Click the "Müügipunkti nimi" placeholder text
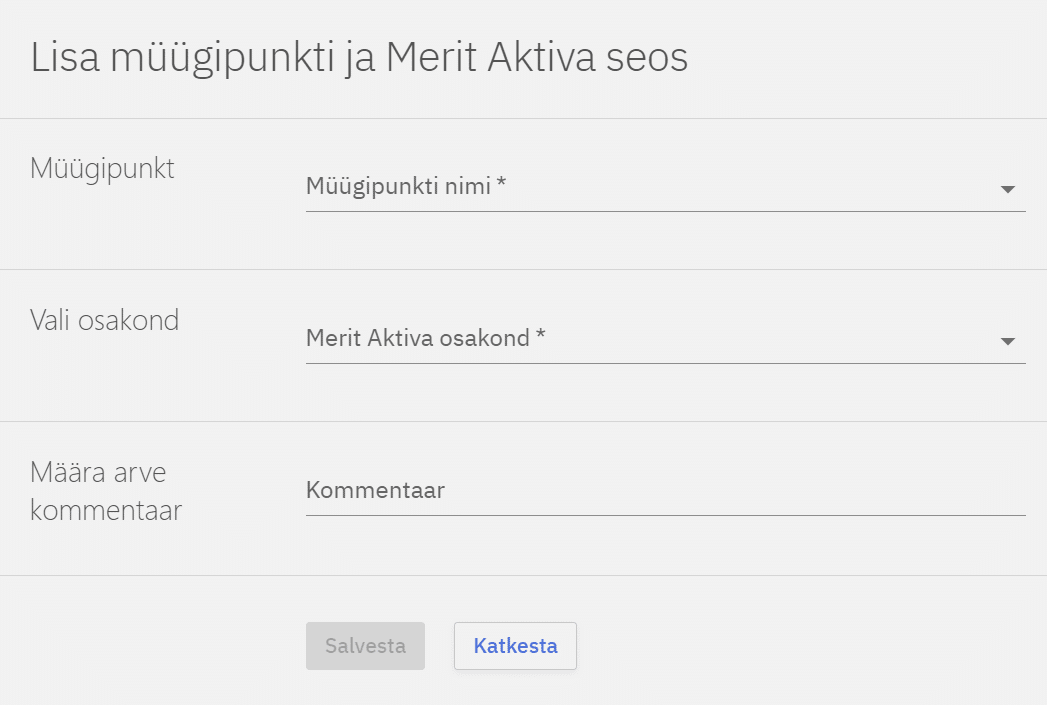This screenshot has width=1047, height=705. pyautogui.click(x=398, y=186)
